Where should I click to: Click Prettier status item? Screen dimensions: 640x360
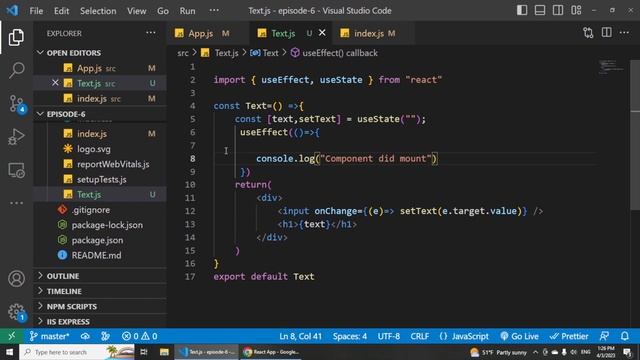[x=569, y=336]
